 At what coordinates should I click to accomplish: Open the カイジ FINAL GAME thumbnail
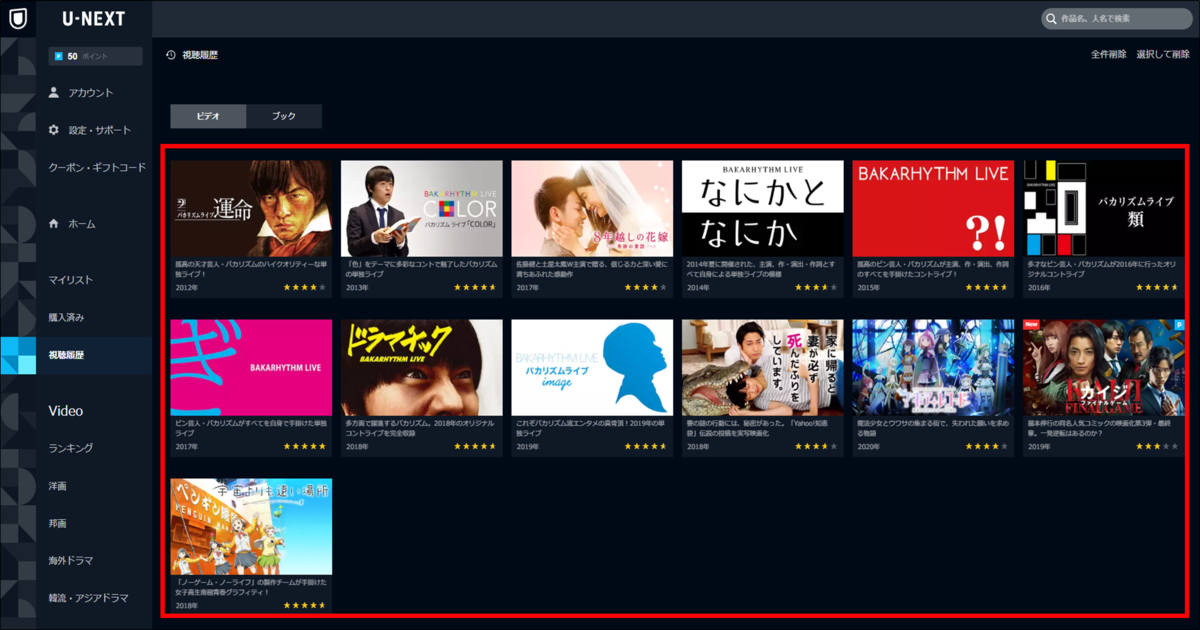pyautogui.click(x=1103, y=368)
